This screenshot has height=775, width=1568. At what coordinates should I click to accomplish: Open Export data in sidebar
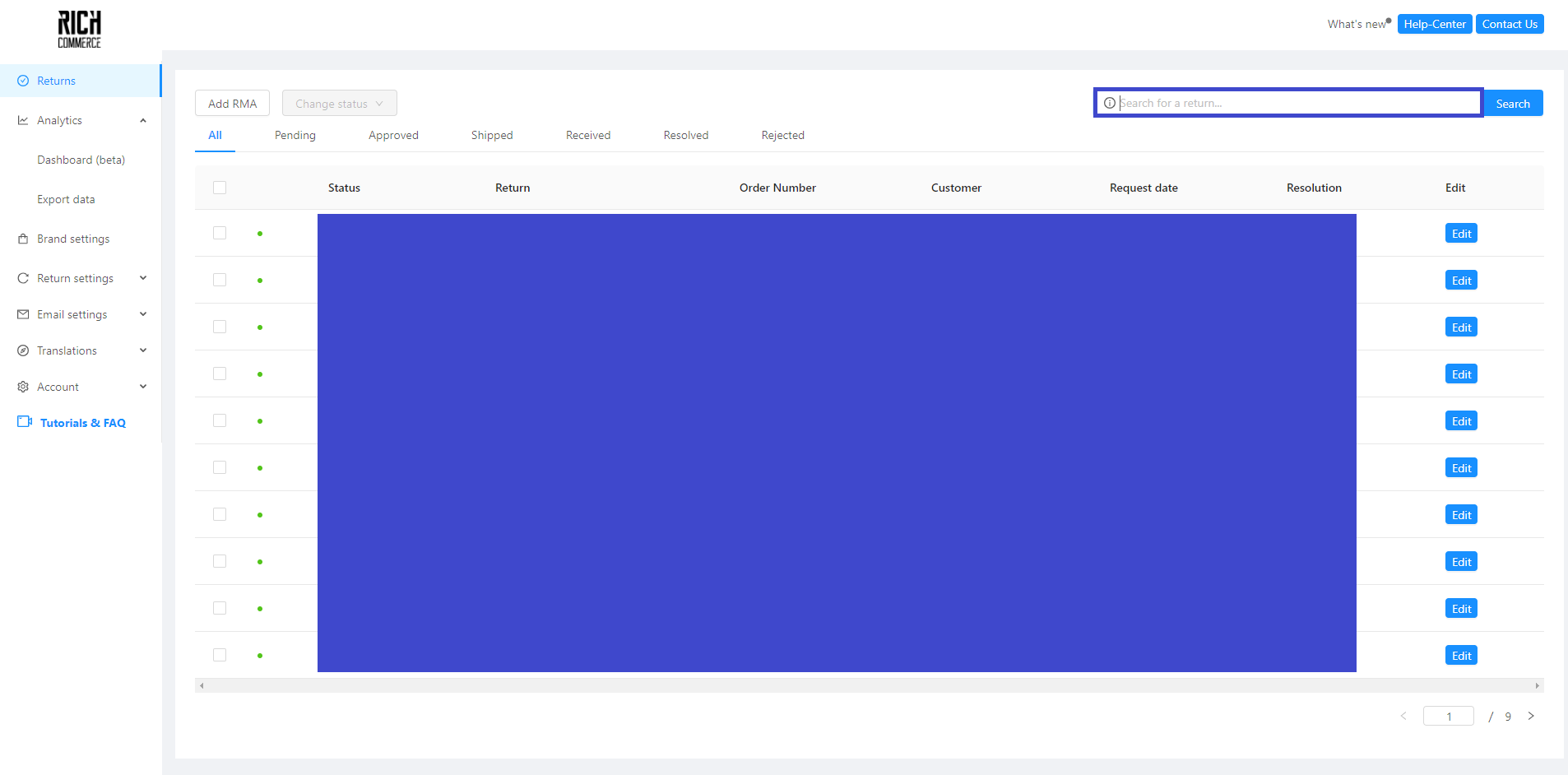66,199
